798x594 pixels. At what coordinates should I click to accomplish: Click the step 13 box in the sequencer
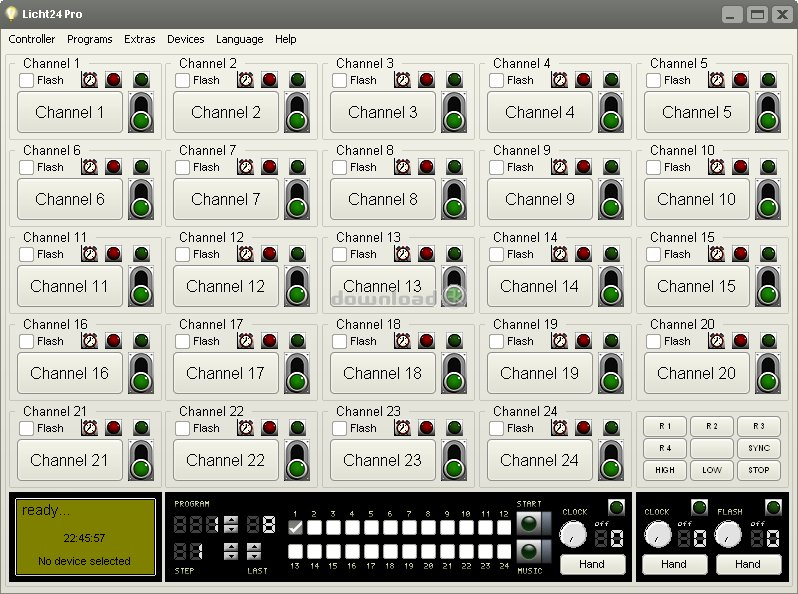pyautogui.click(x=296, y=551)
